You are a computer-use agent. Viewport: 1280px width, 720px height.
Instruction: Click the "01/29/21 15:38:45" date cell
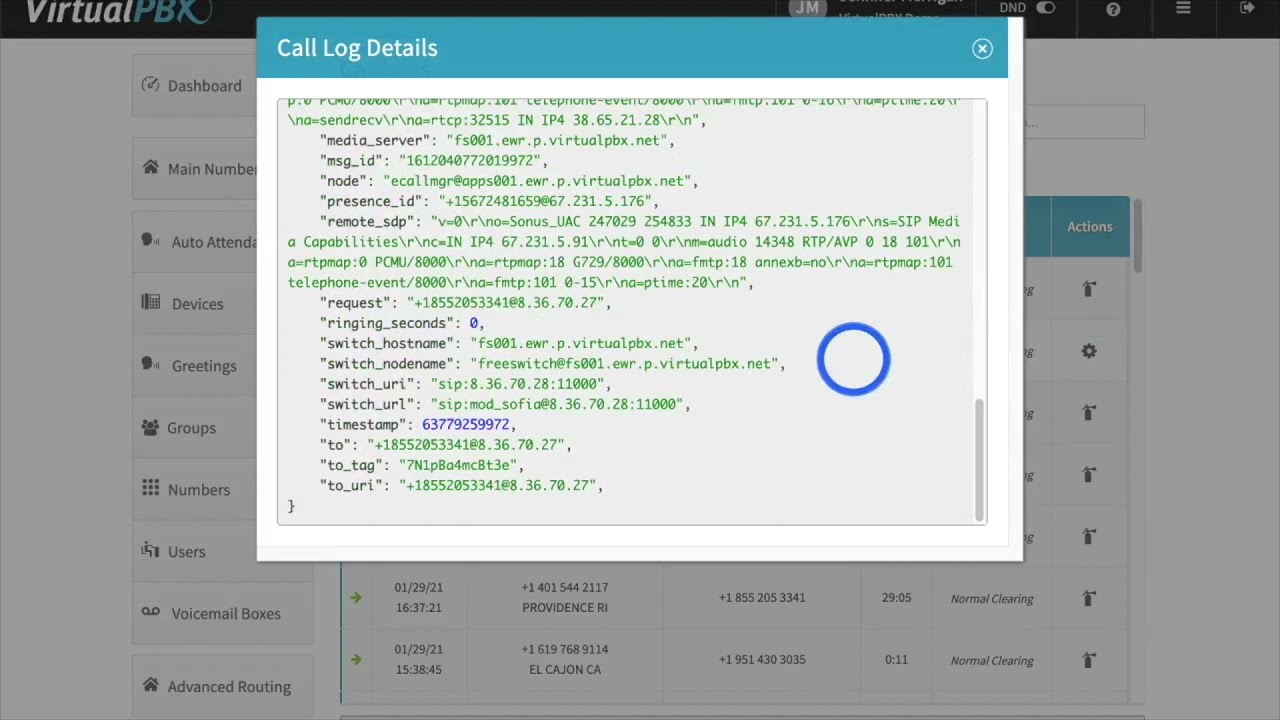tap(418, 660)
